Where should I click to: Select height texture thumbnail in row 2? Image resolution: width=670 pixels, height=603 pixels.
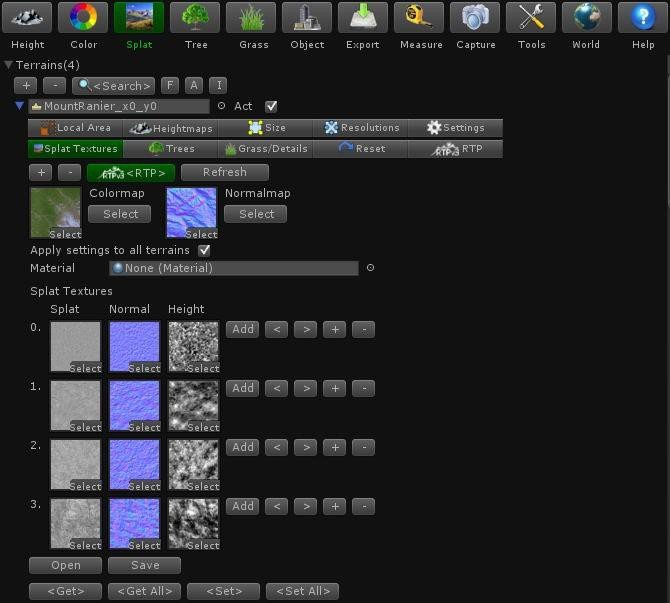click(x=194, y=465)
